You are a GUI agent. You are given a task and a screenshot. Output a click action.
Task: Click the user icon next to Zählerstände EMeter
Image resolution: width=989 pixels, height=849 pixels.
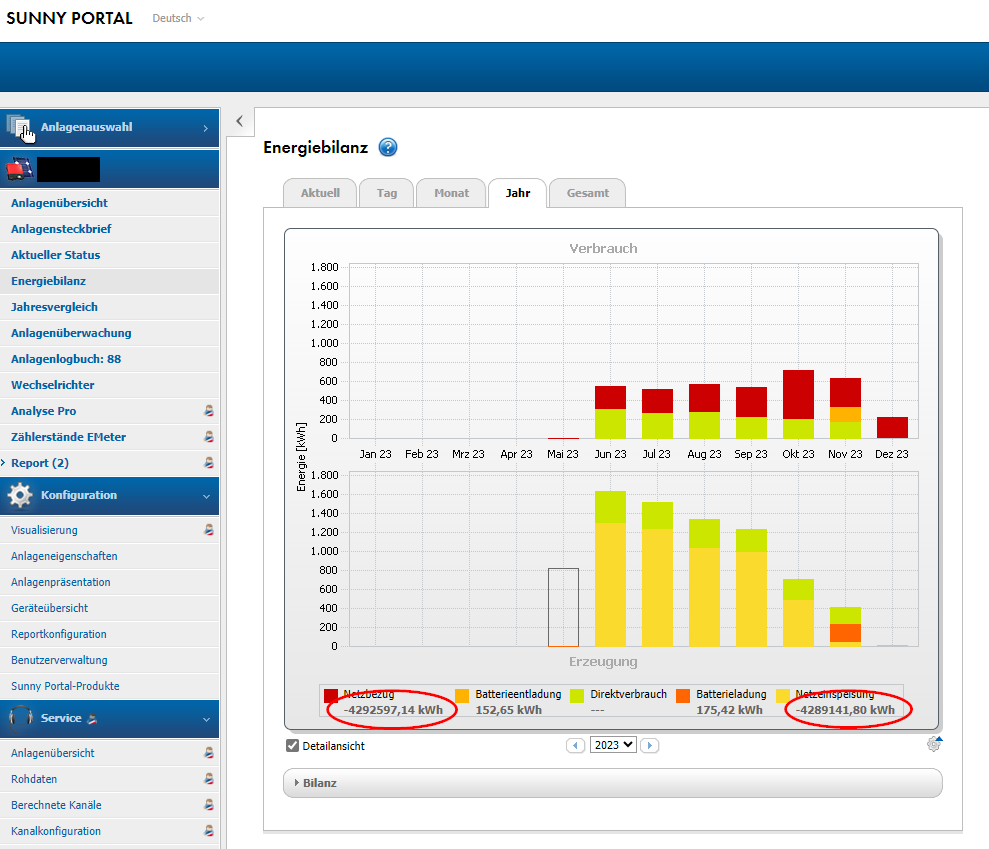click(x=209, y=436)
